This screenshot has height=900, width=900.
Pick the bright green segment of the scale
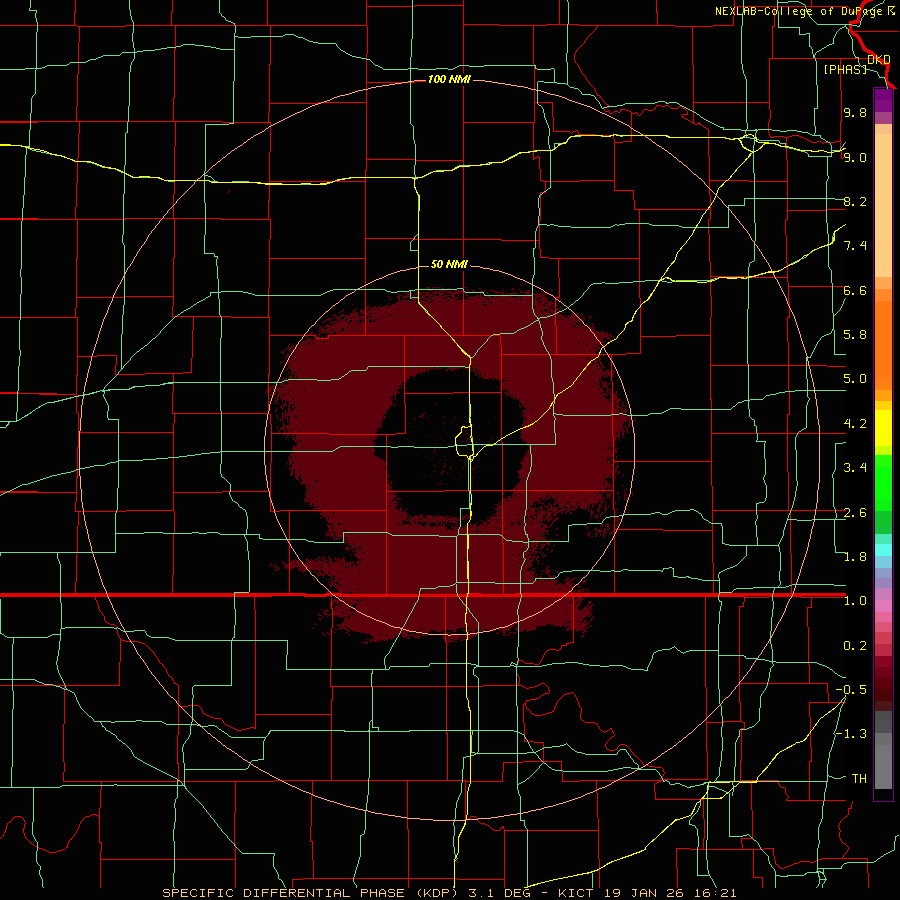(x=883, y=482)
